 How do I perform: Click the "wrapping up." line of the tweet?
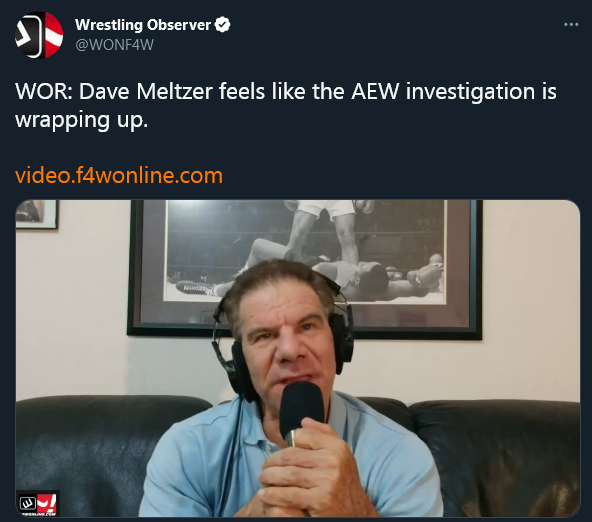pyautogui.click(x=82, y=120)
